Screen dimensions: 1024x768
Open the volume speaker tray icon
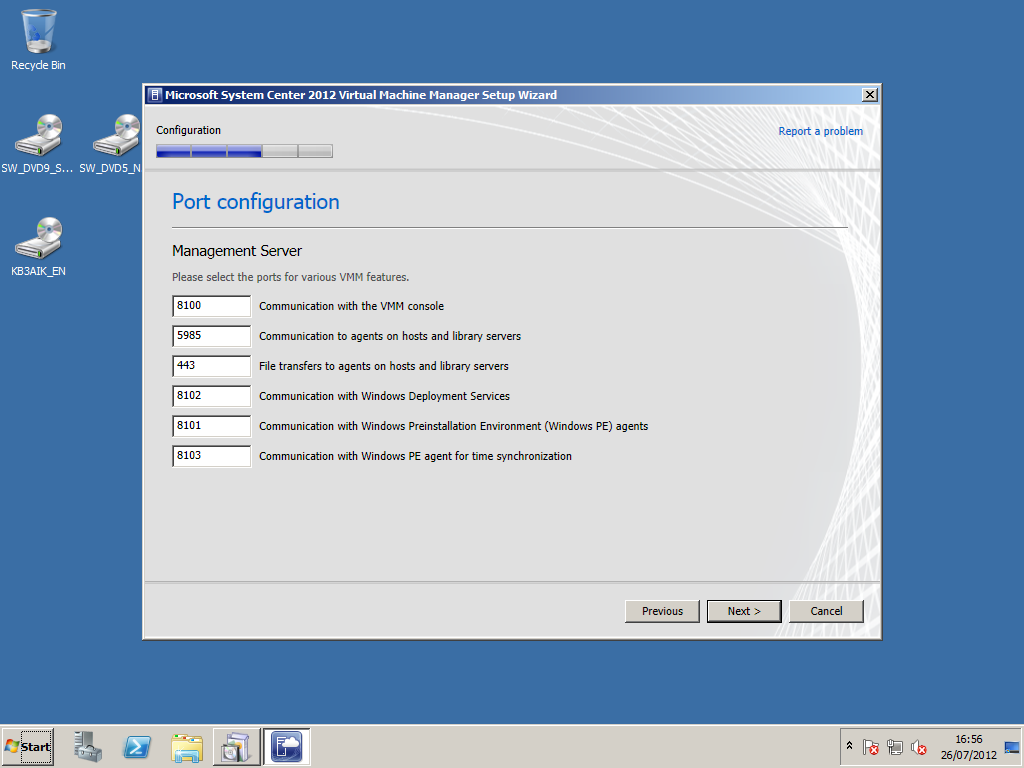click(x=918, y=746)
